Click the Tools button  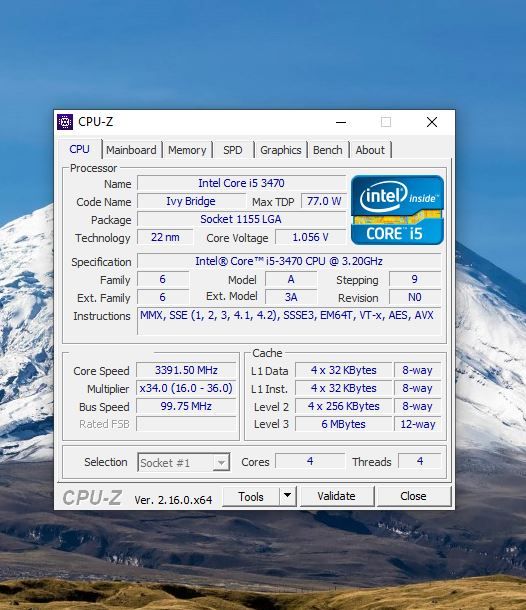tap(251, 496)
